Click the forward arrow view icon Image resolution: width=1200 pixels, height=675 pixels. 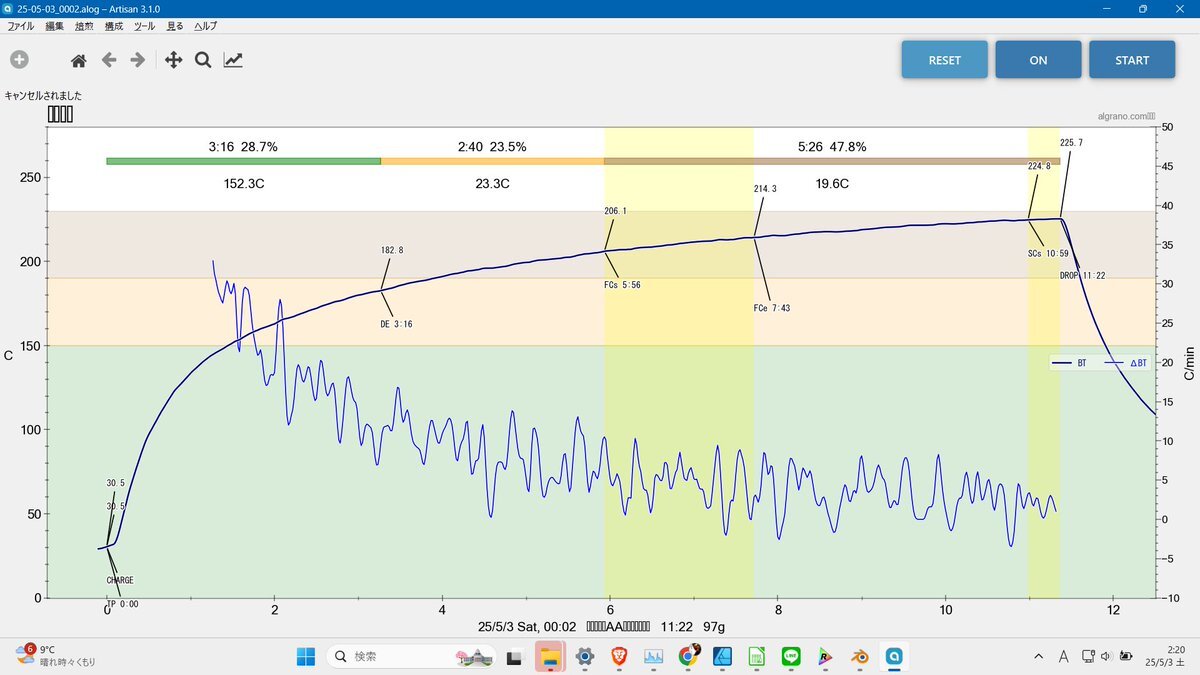(138, 60)
